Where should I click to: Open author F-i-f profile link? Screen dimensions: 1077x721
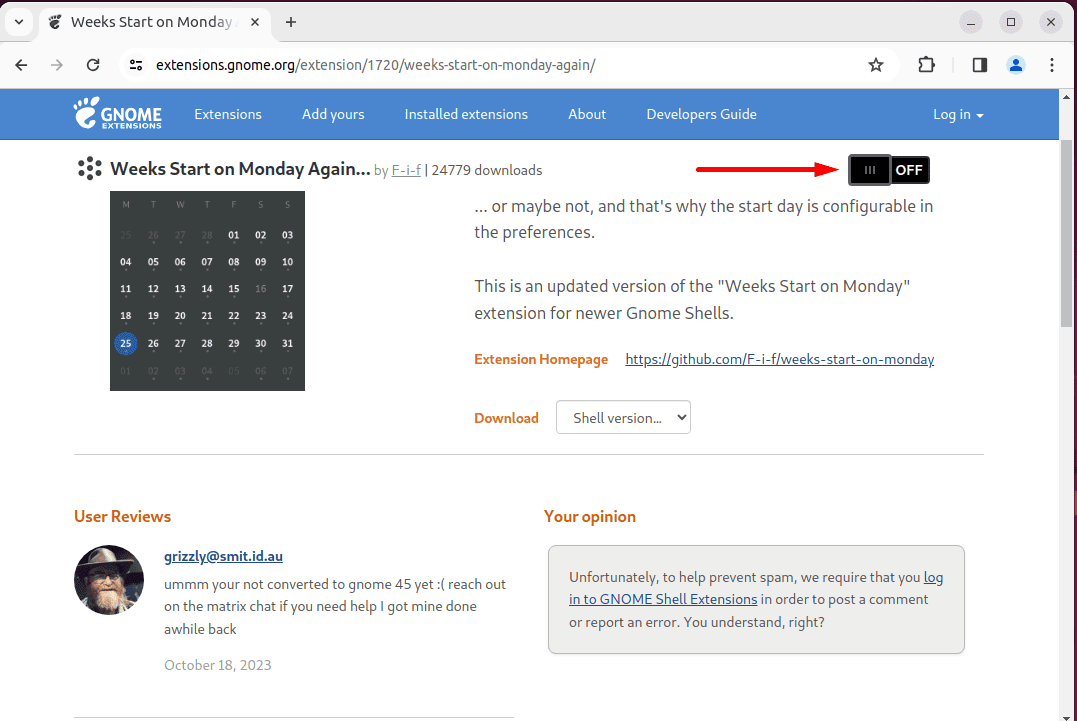point(406,170)
